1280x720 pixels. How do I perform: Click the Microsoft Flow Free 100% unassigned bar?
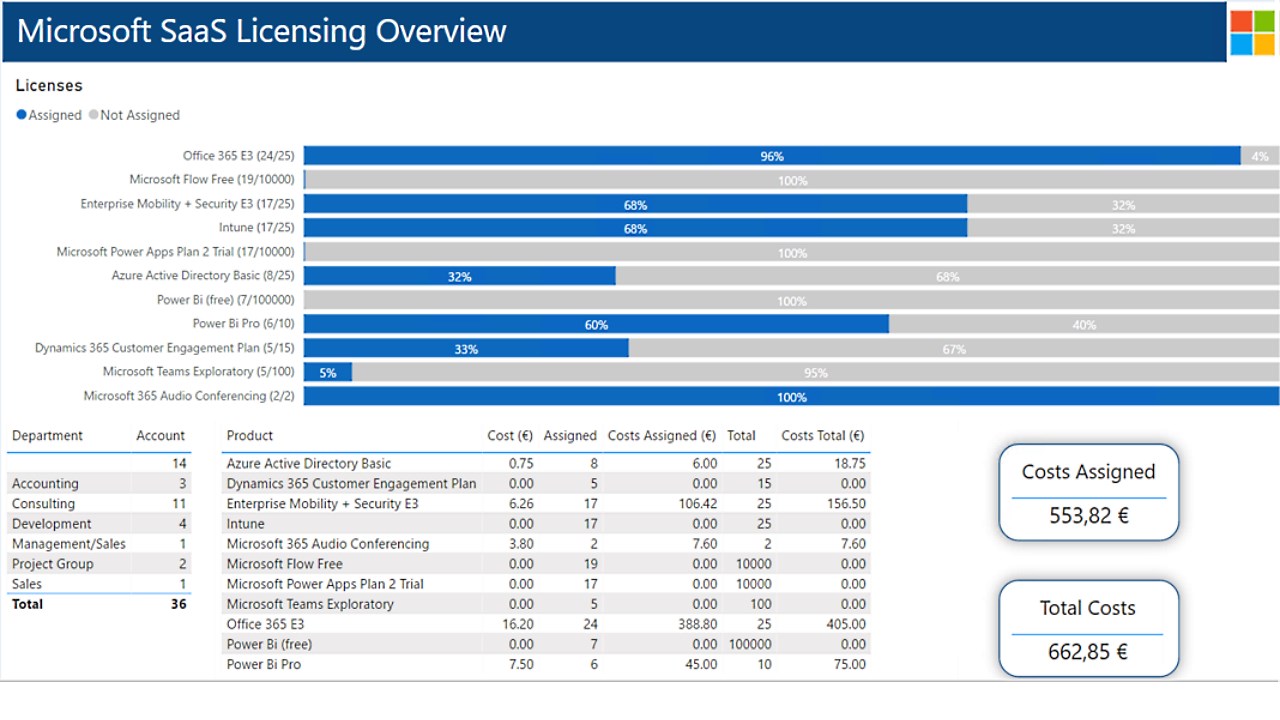click(792, 180)
